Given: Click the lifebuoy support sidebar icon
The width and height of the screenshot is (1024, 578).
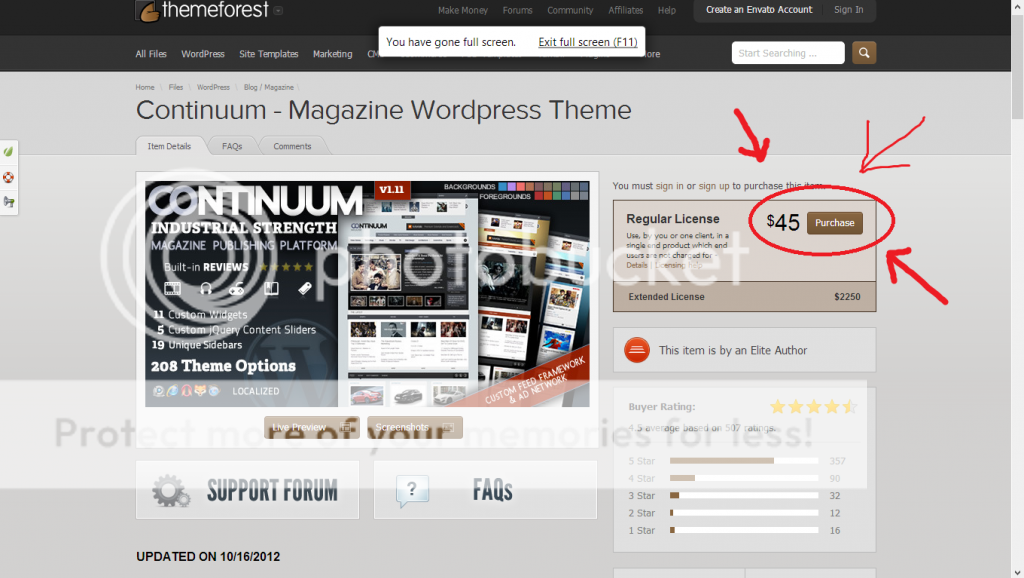Looking at the screenshot, I should pos(8,177).
